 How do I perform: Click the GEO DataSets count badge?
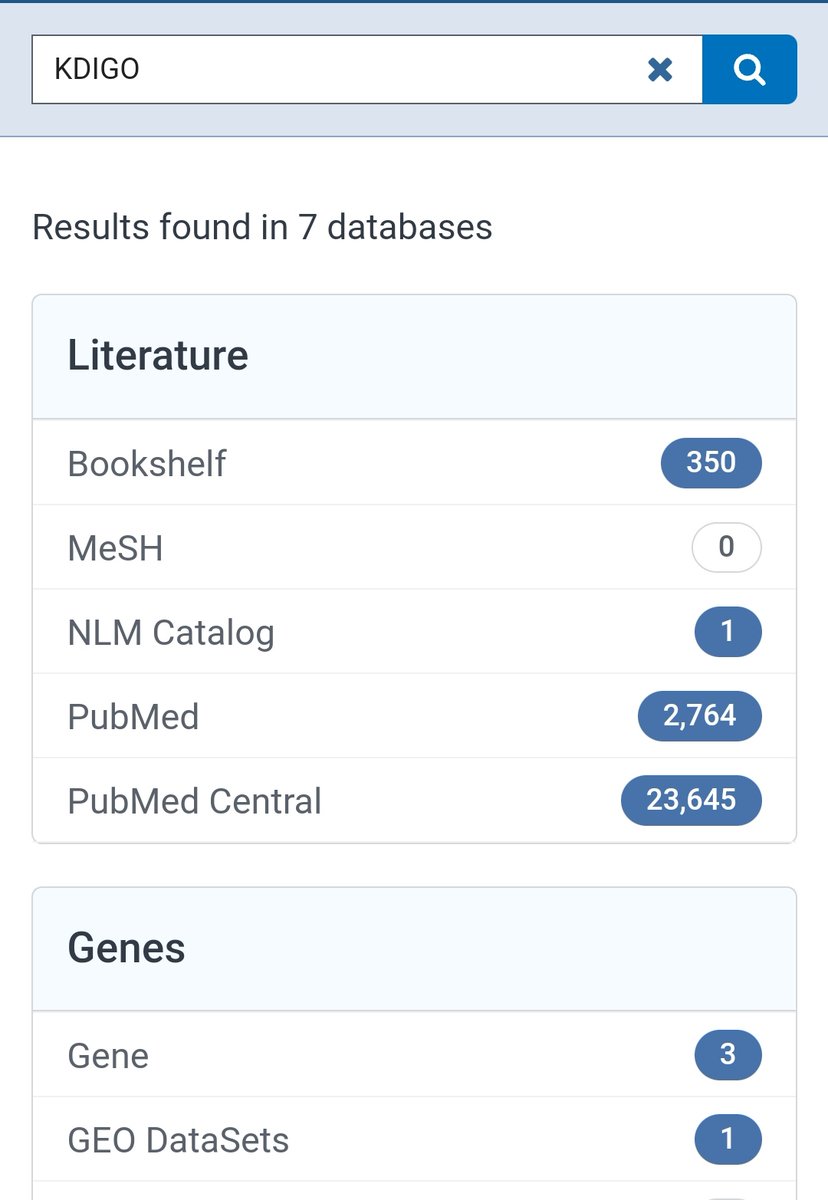pos(727,1140)
